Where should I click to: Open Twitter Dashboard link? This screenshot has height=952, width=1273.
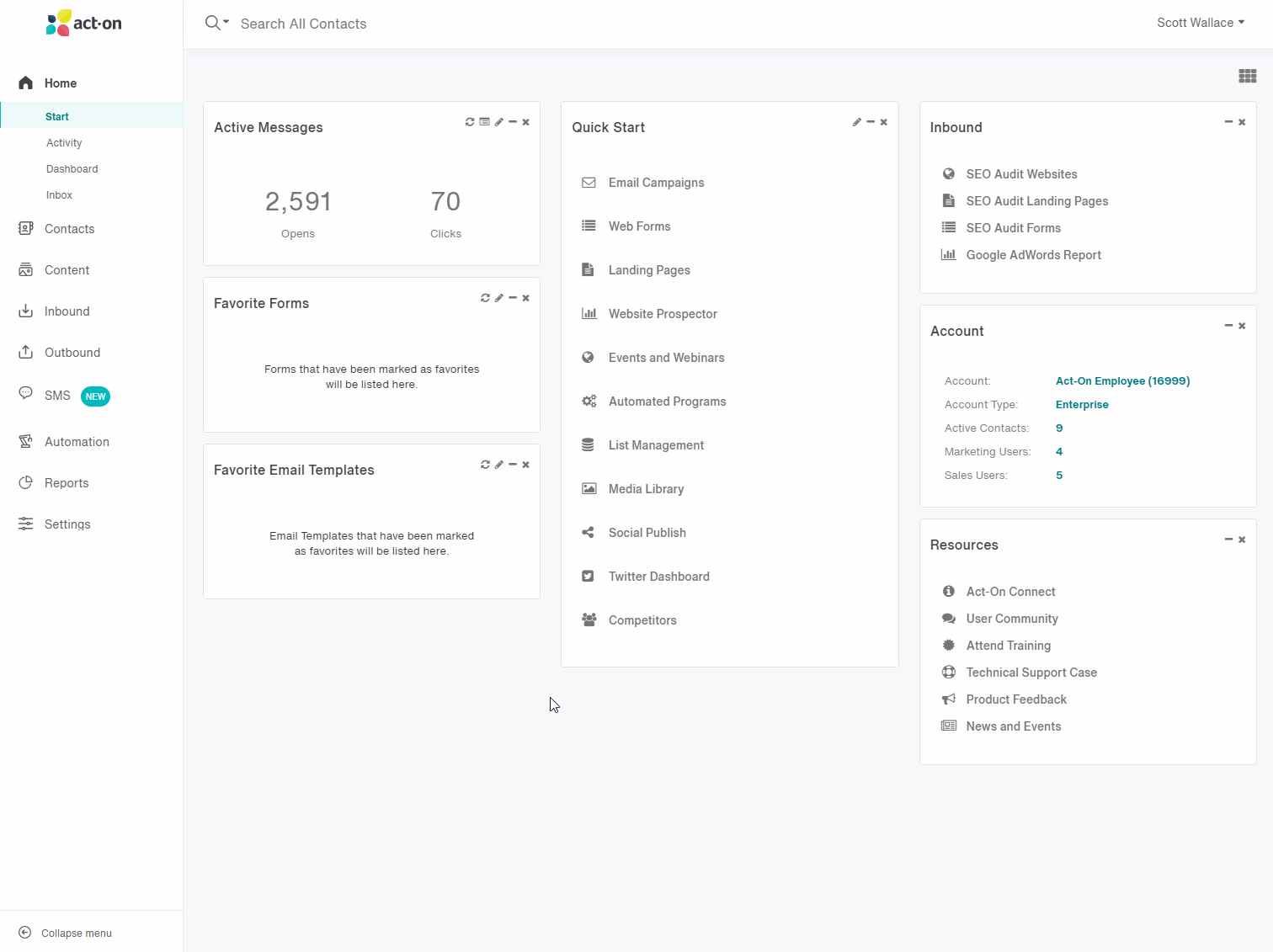645,577
